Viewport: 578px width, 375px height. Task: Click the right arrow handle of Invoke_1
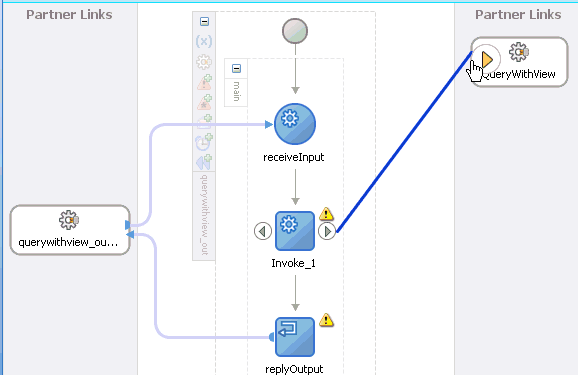[x=327, y=231]
